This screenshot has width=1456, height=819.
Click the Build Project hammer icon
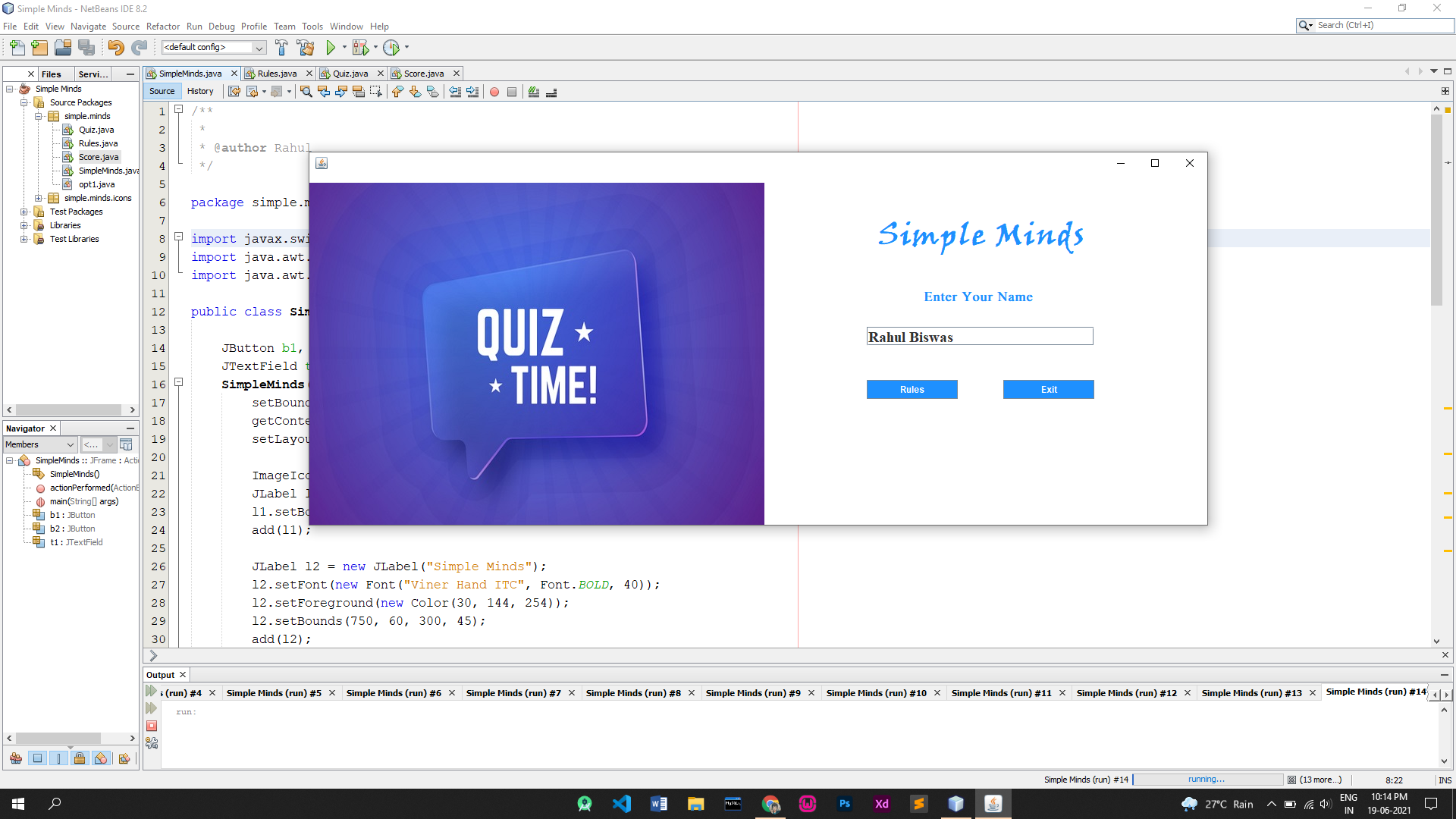click(x=281, y=48)
